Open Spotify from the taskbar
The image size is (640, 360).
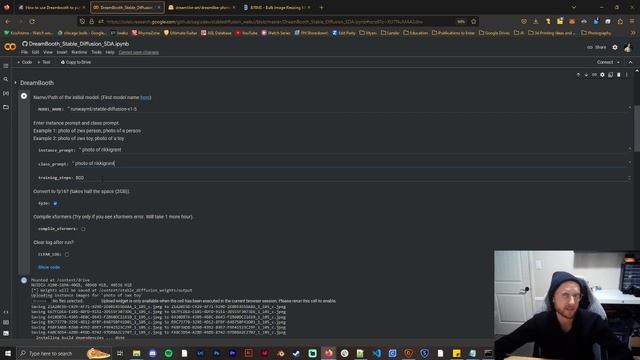(x=169, y=353)
